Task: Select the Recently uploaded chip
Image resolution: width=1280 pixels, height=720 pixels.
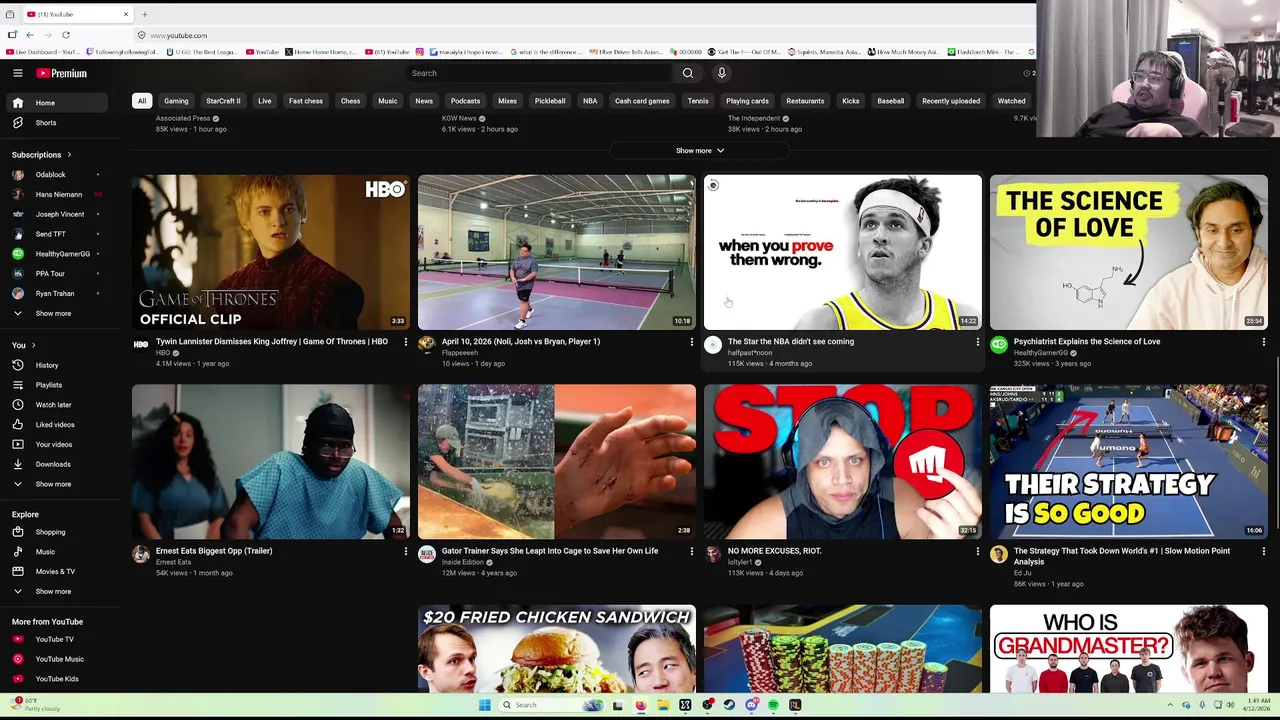Action: click(x=951, y=101)
